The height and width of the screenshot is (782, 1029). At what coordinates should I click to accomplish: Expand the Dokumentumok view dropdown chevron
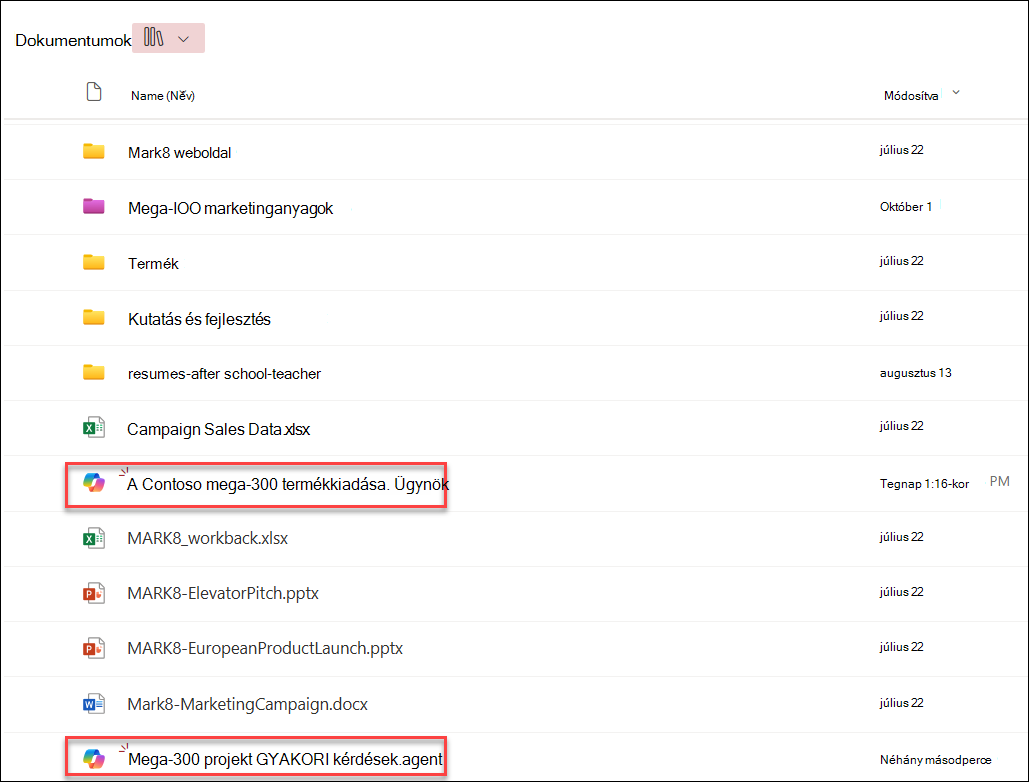click(x=184, y=39)
